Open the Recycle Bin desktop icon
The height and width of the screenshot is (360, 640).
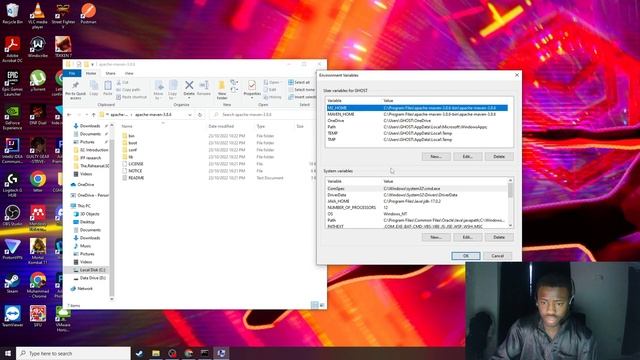(x=12, y=14)
